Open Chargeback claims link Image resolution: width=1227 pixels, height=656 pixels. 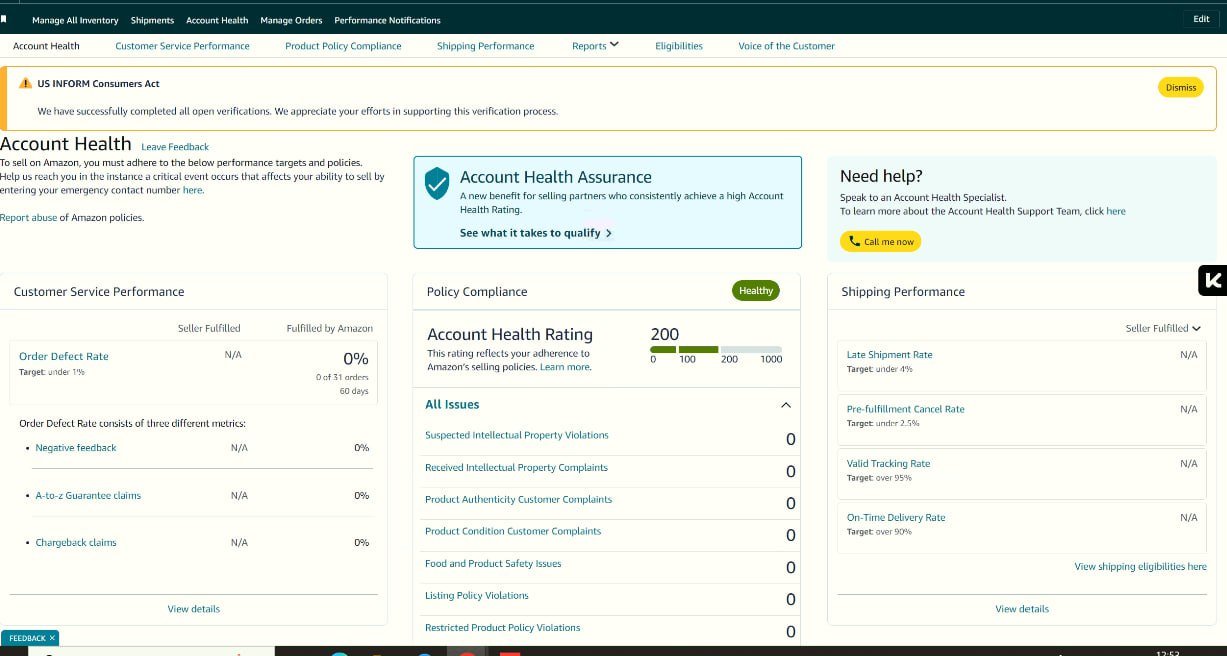[76, 542]
